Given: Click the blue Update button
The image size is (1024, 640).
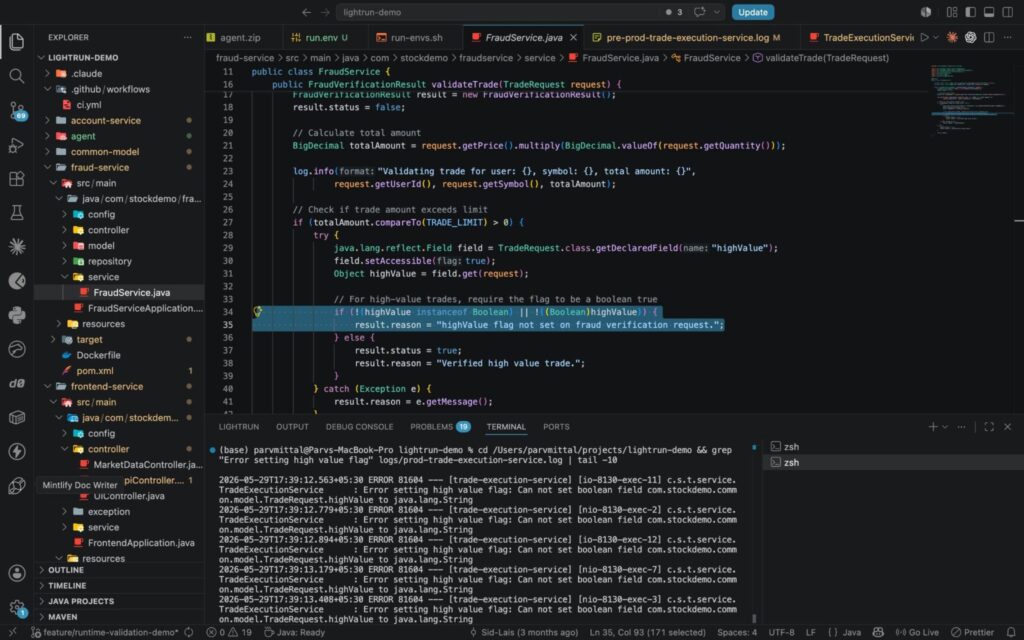Looking at the screenshot, I should (752, 12).
